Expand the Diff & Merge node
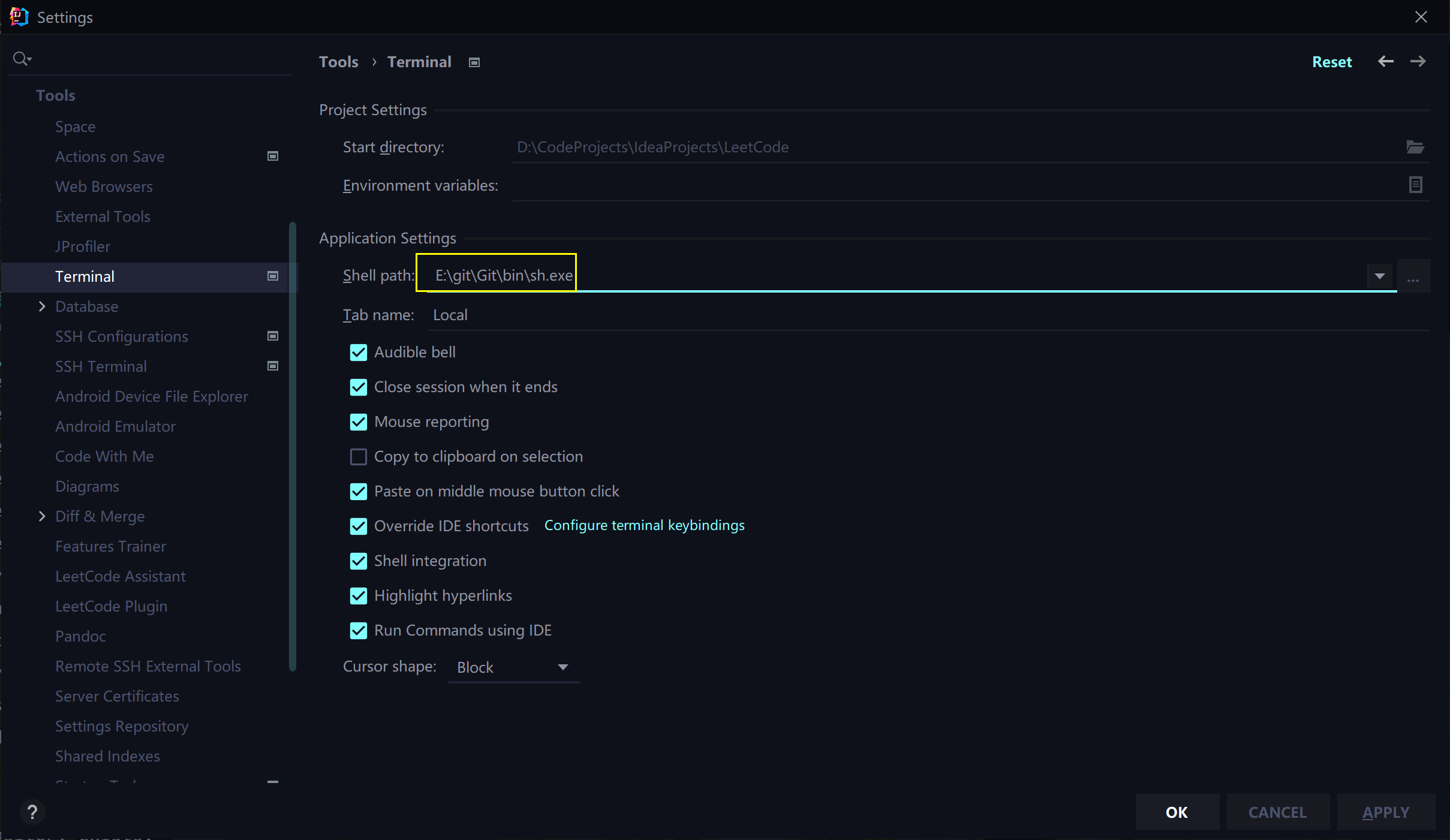The height and width of the screenshot is (840, 1450). pyautogui.click(x=42, y=516)
